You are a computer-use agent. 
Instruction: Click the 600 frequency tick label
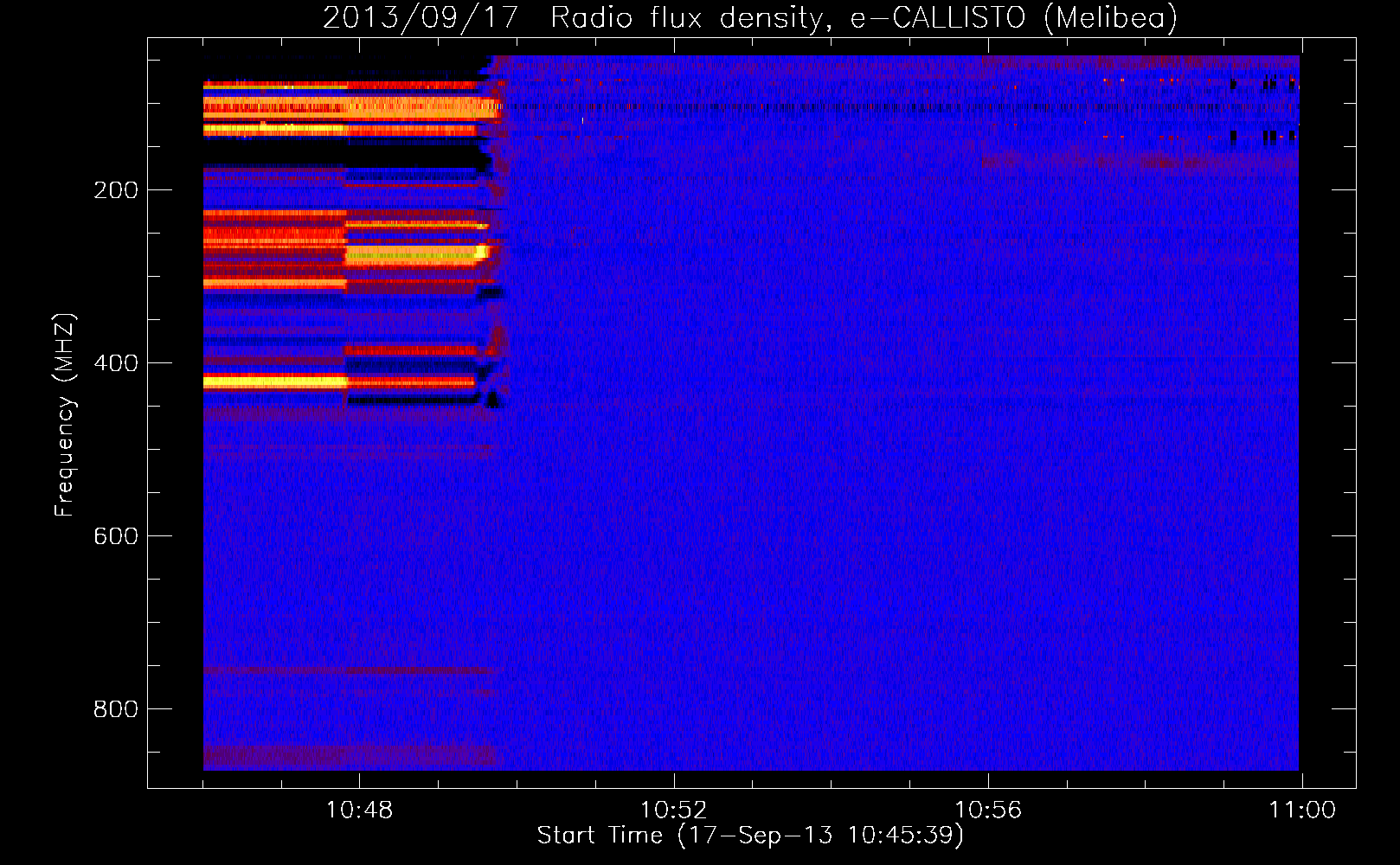(116, 536)
